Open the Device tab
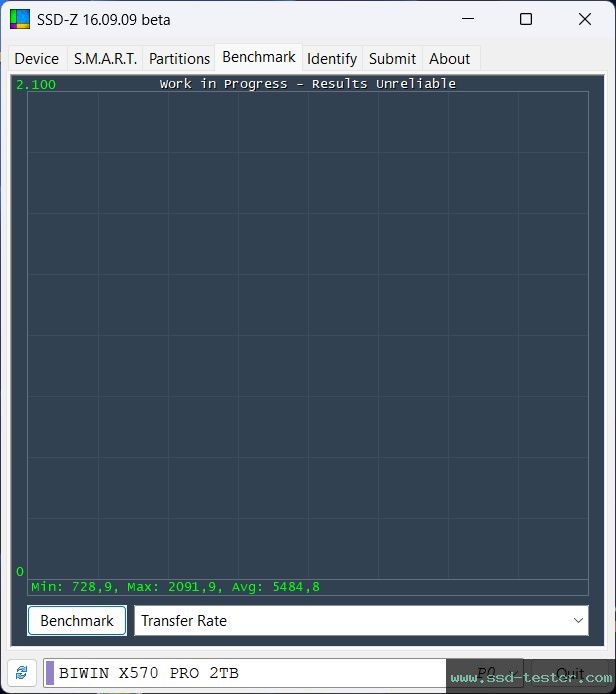Image resolution: width=616 pixels, height=694 pixels. pyautogui.click(x=37, y=58)
